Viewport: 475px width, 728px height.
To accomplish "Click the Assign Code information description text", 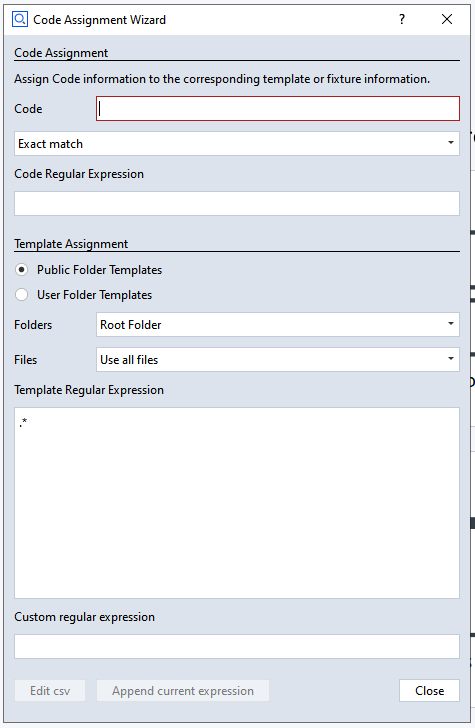I will [x=222, y=79].
